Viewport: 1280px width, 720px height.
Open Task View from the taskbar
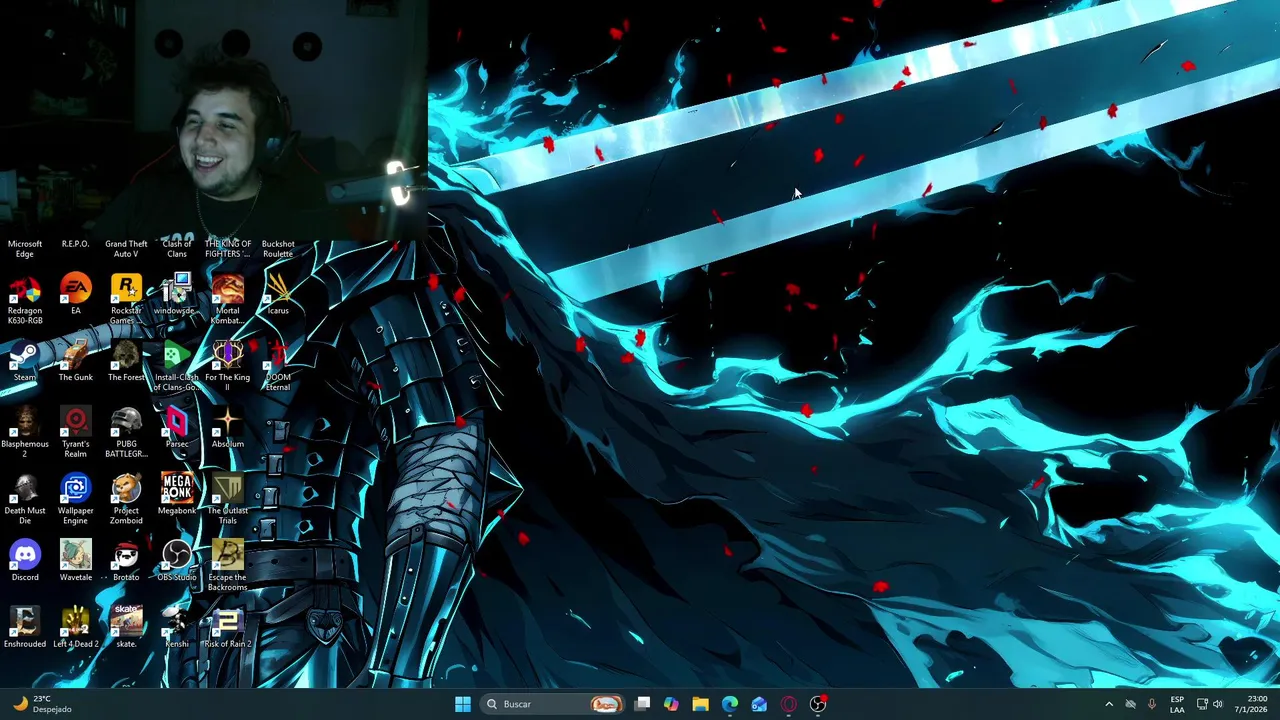(x=643, y=704)
